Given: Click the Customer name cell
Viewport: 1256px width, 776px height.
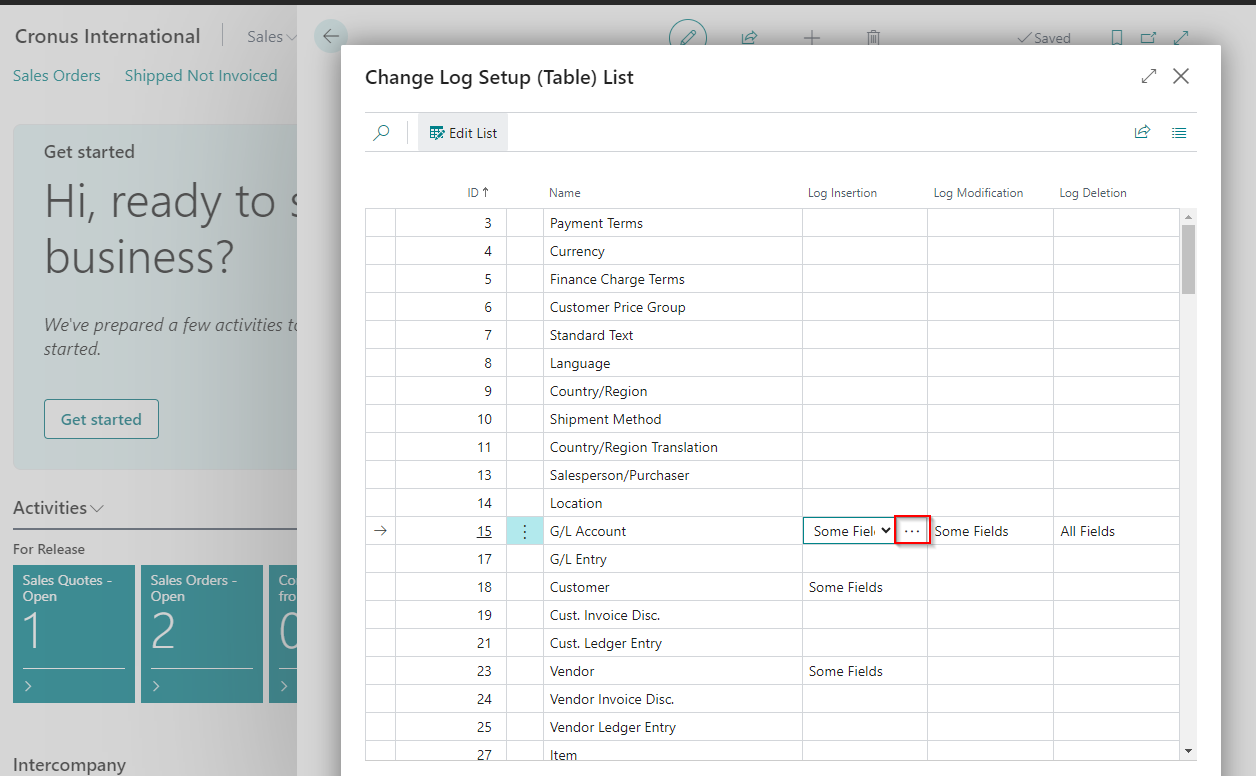Looking at the screenshot, I should pyautogui.click(x=673, y=587).
